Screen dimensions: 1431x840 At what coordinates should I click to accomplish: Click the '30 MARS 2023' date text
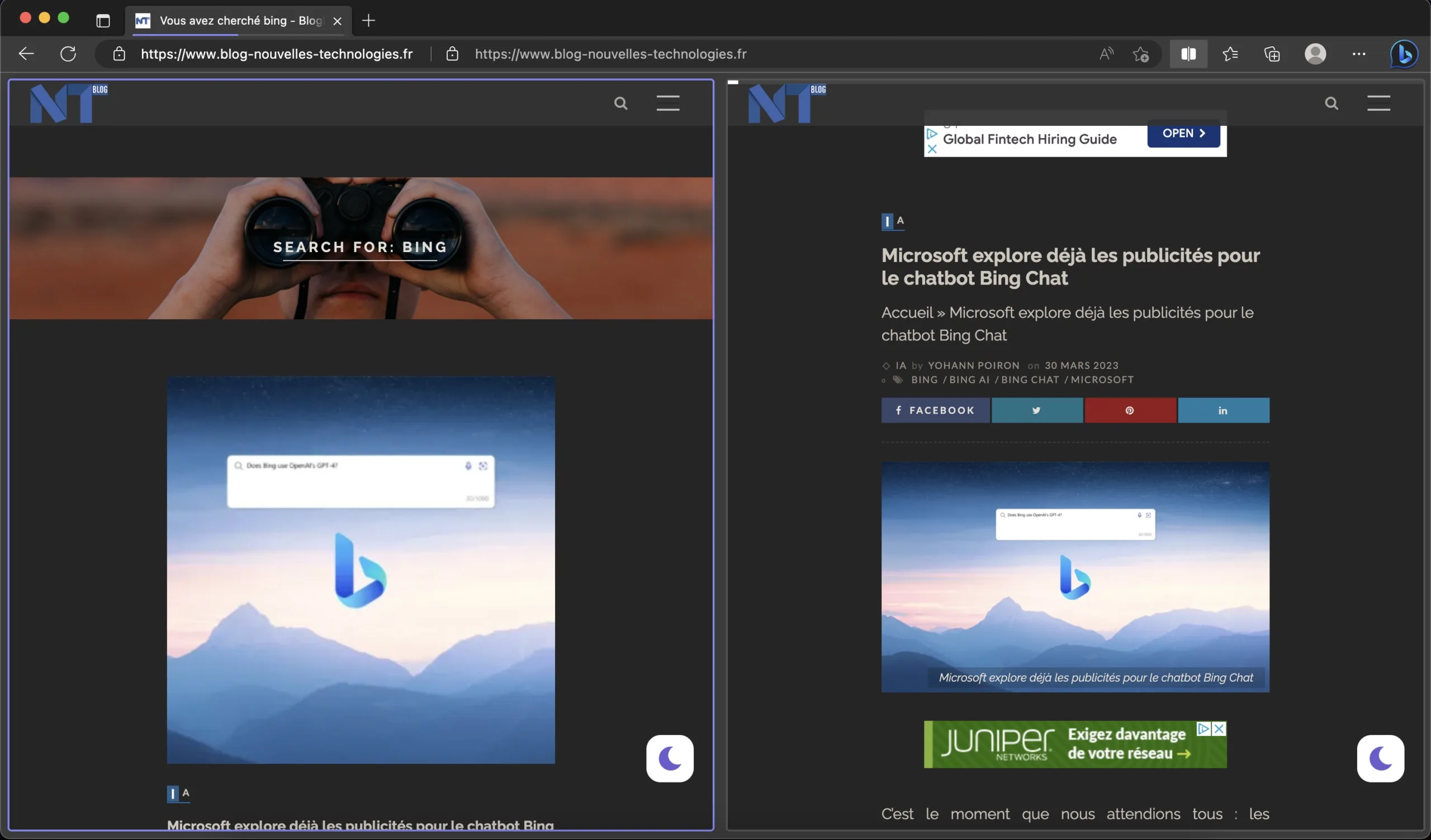1081,366
